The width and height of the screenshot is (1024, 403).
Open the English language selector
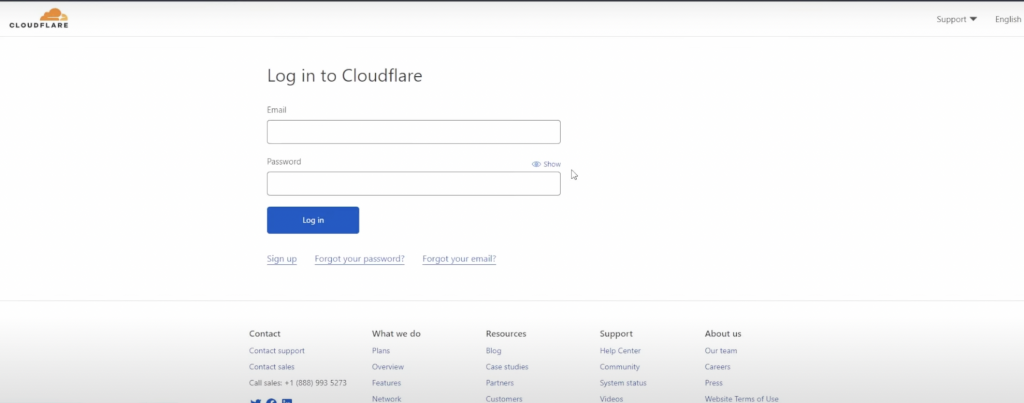pos(1009,19)
